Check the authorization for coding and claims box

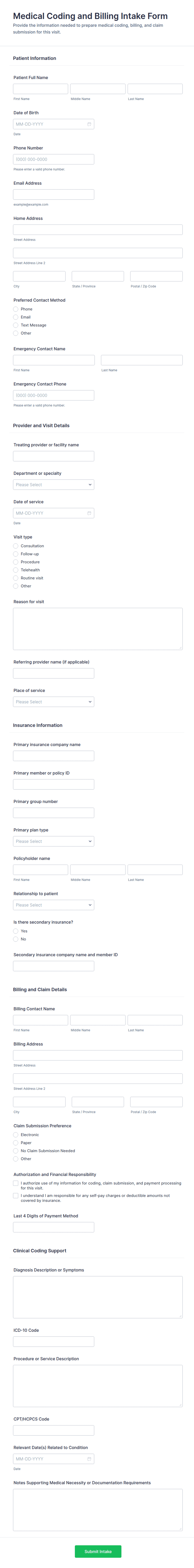coord(16,1183)
